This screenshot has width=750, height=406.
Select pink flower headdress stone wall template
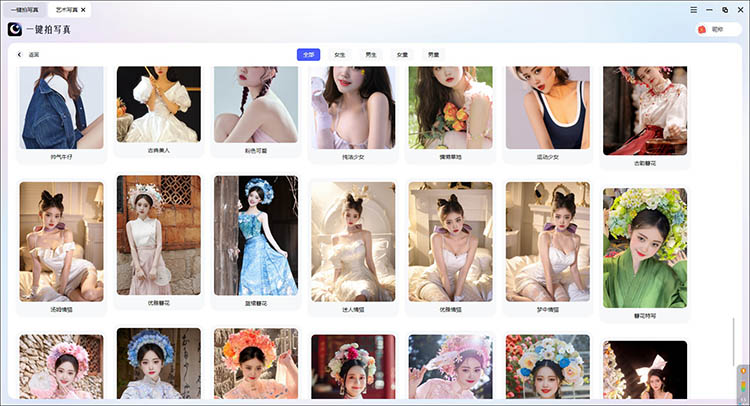pos(61,367)
